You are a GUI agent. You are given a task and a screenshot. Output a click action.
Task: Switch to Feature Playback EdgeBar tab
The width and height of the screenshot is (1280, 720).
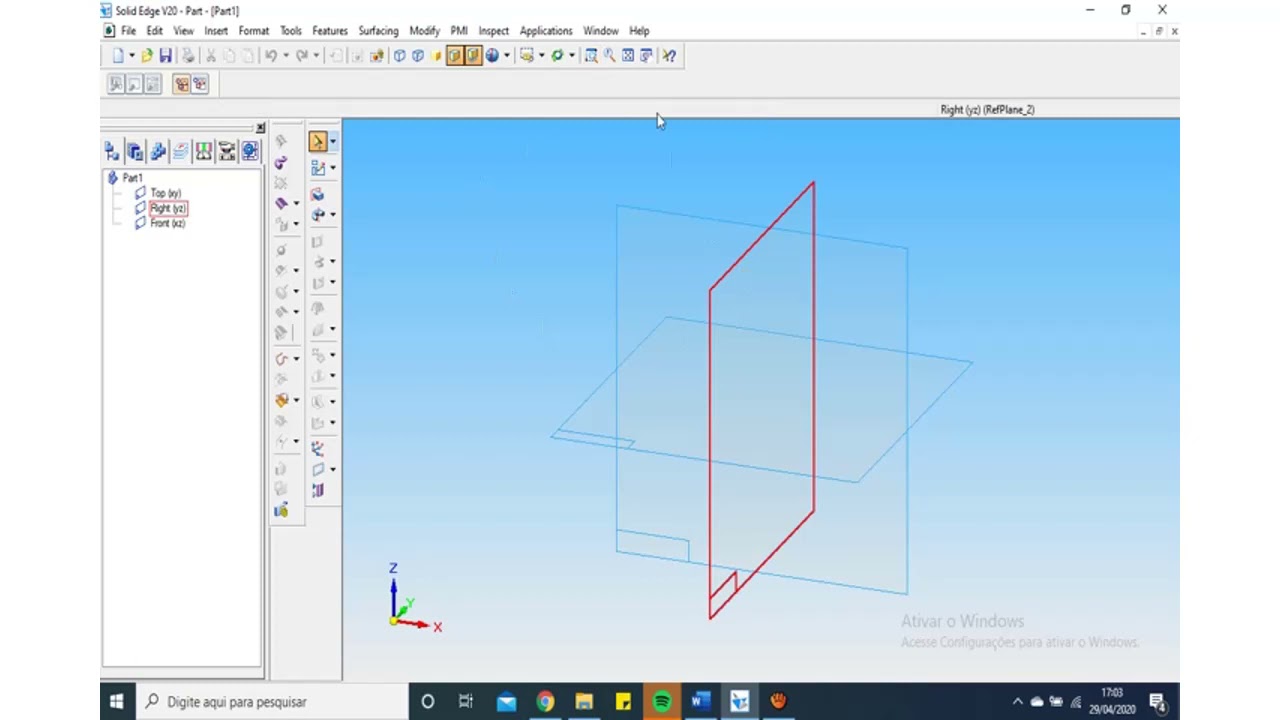tap(227, 152)
